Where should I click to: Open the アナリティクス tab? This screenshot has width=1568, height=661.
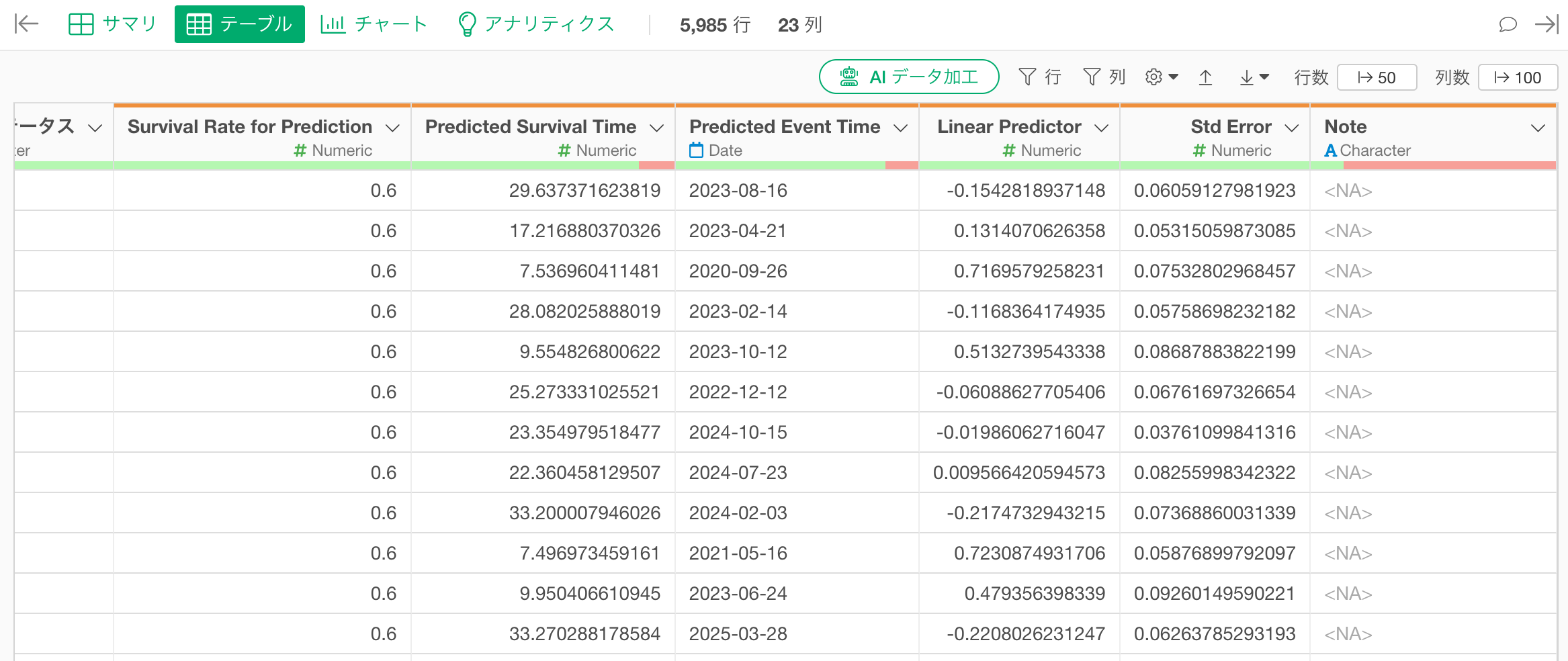click(536, 24)
